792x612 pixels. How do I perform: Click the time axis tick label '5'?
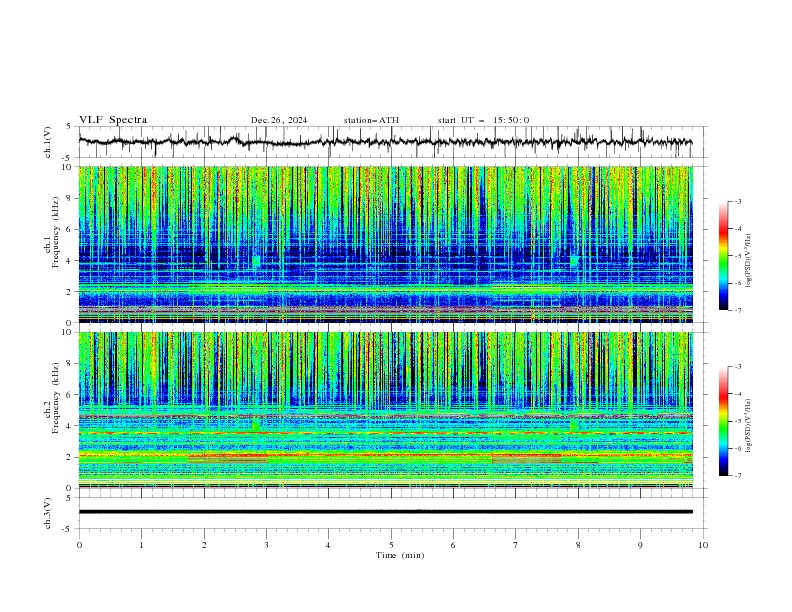[x=391, y=545]
